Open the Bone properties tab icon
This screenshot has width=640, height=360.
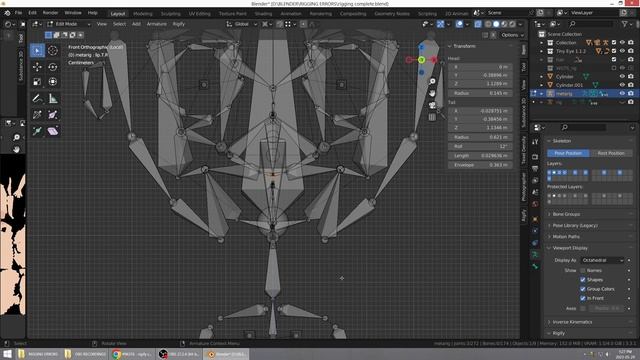click(535, 266)
